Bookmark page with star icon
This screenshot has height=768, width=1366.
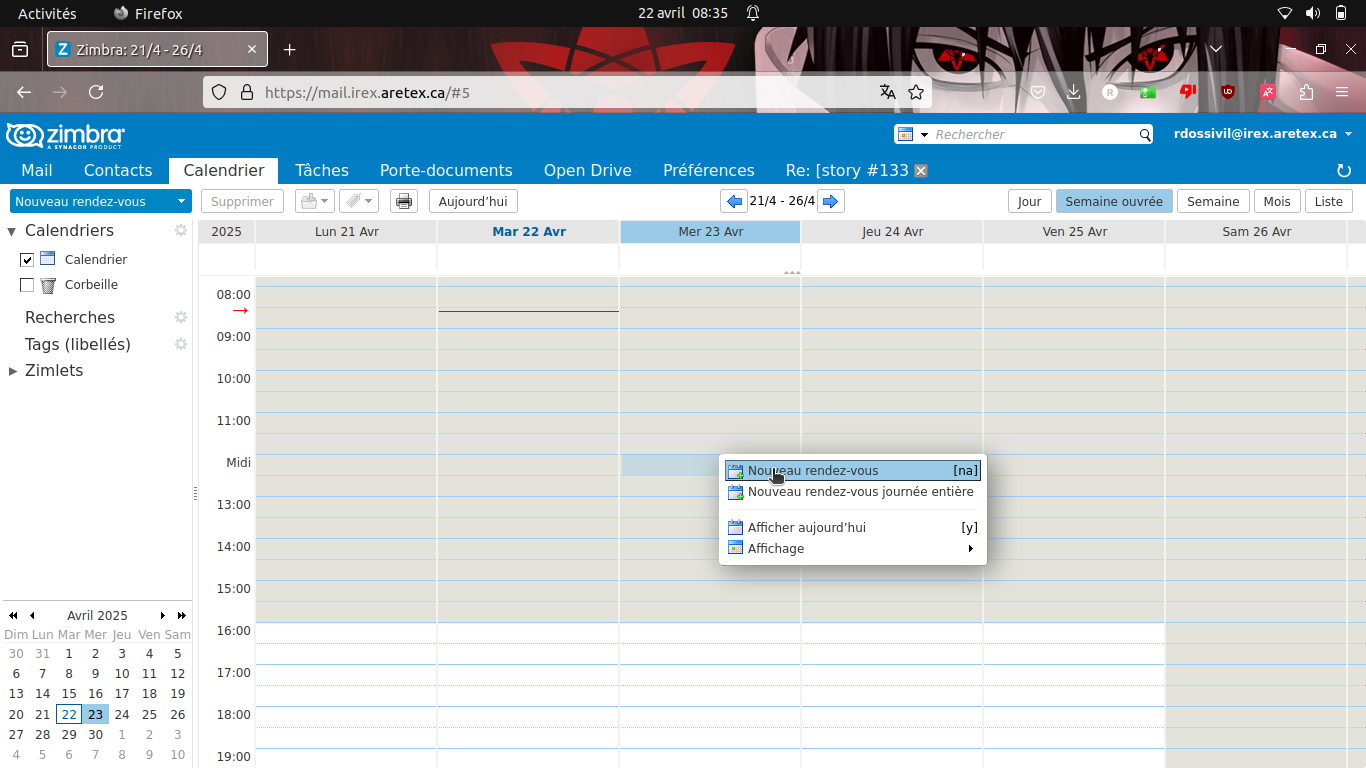coord(916,92)
